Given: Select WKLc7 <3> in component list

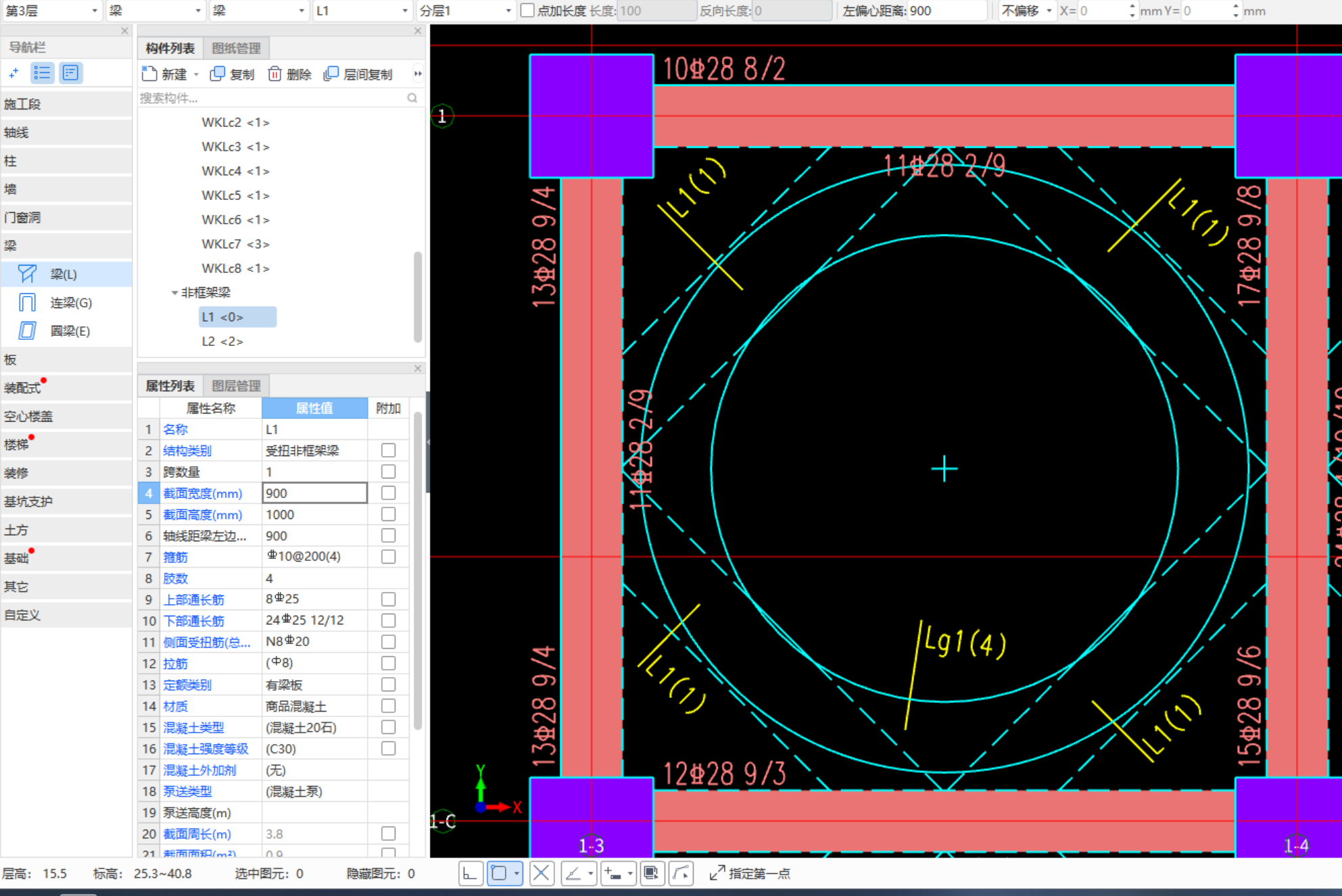Looking at the screenshot, I should pyautogui.click(x=235, y=244).
